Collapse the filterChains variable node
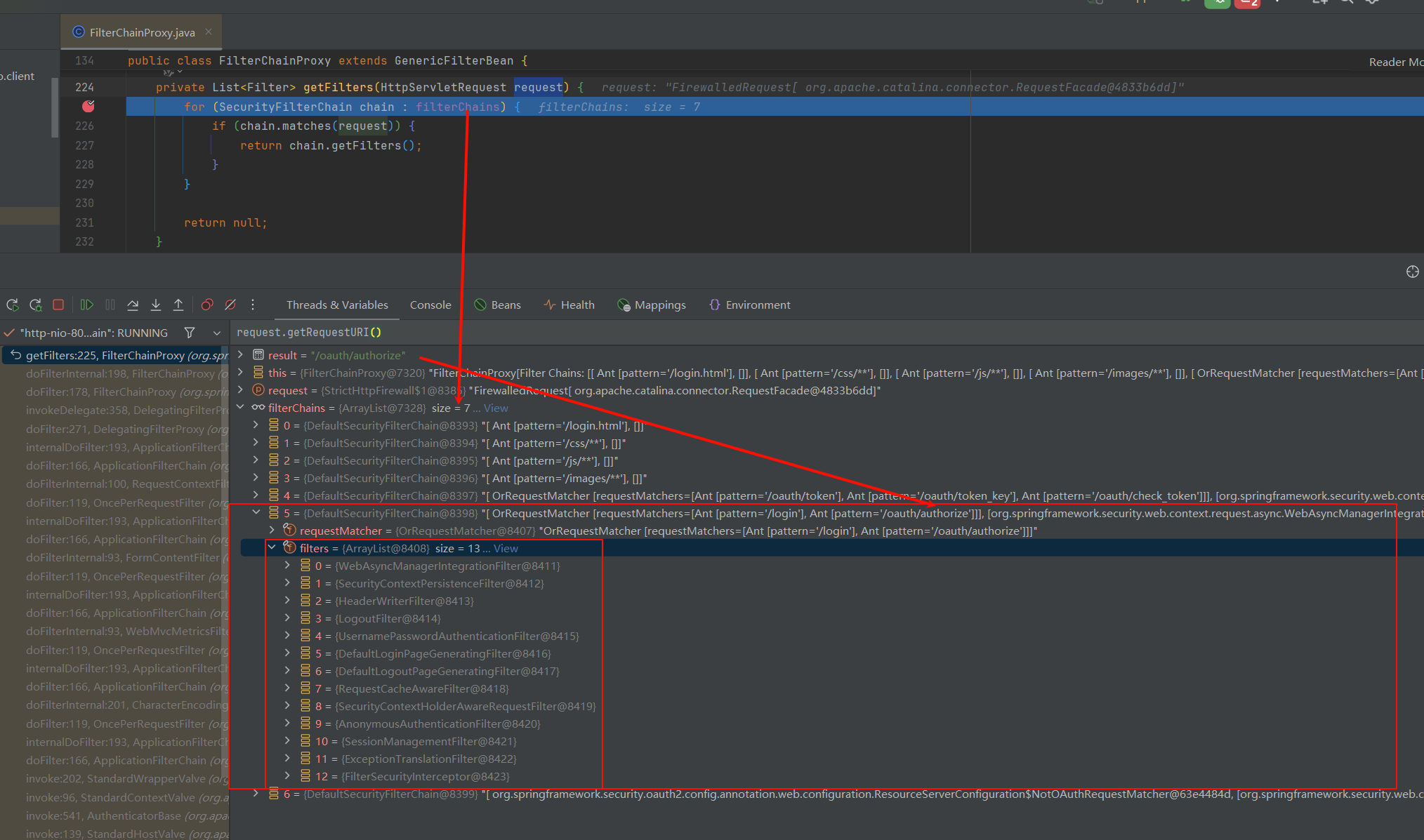Screen dimensions: 1424x840 (x=241, y=407)
